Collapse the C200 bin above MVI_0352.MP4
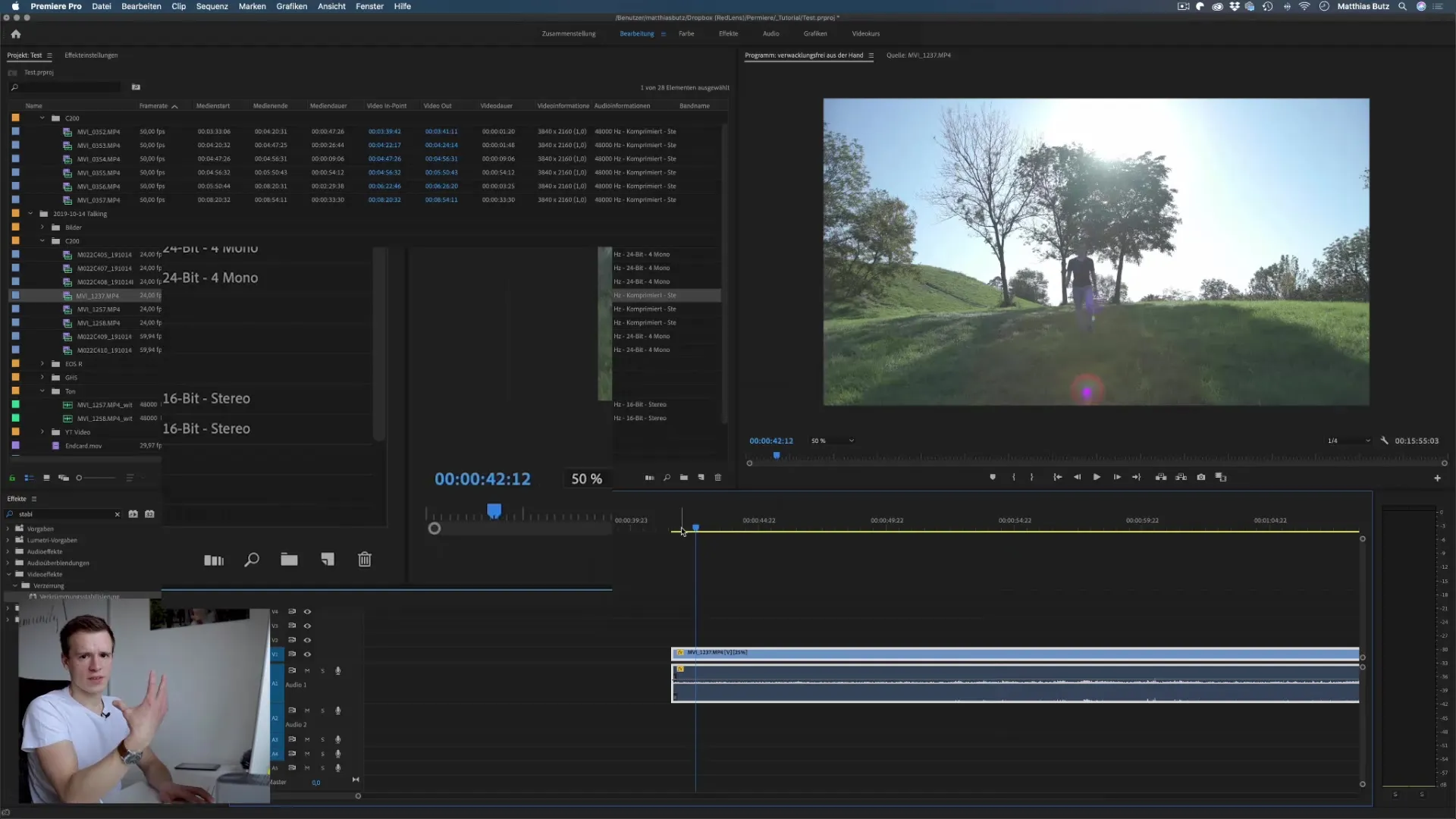The width and height of the screenshot is (1456, 819). [x=42, y=118]
